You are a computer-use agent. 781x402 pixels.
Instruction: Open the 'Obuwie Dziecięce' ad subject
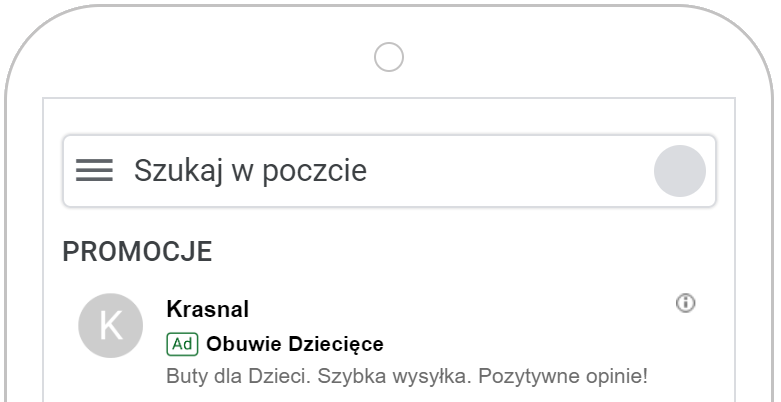point(294,345)
